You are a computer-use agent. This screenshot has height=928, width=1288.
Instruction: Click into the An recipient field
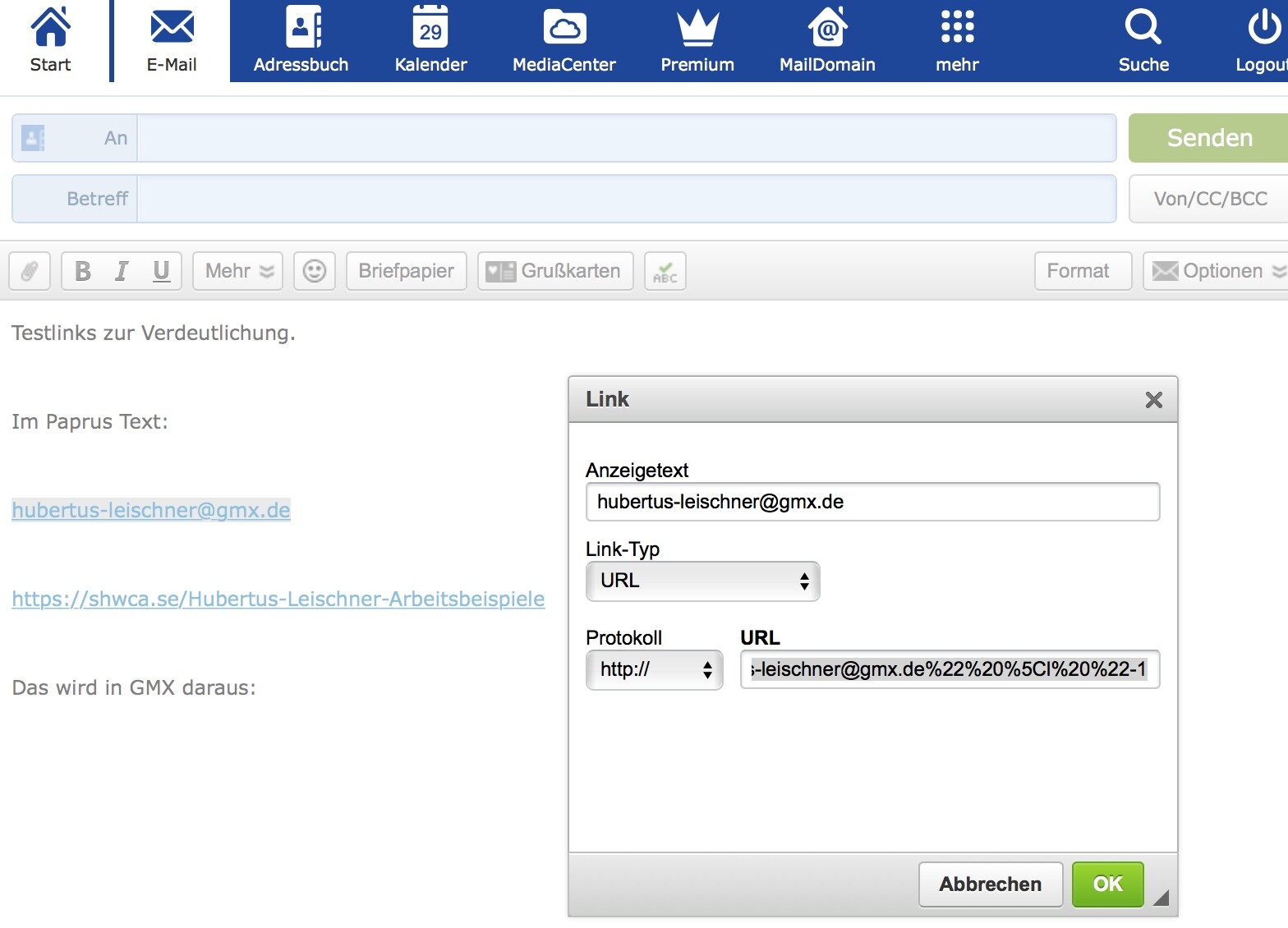(x=627, y=138)
